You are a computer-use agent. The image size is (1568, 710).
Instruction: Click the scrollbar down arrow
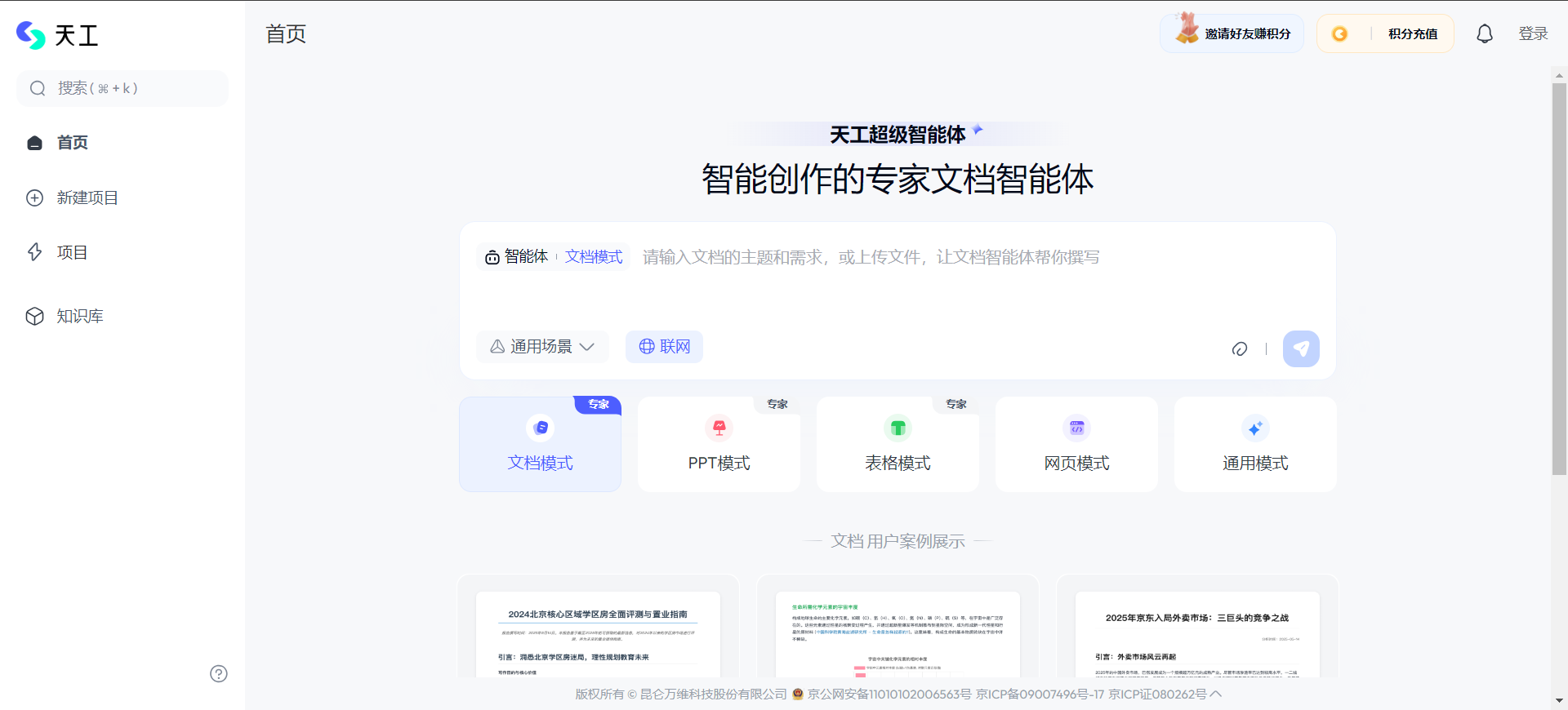coord(1559,700)
